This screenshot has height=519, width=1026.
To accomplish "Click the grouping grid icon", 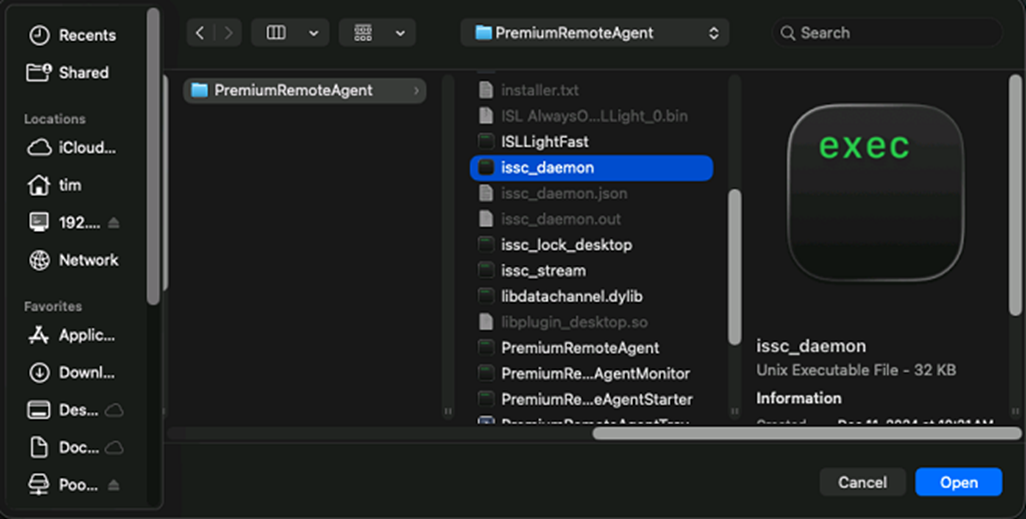I will point(363,33).
